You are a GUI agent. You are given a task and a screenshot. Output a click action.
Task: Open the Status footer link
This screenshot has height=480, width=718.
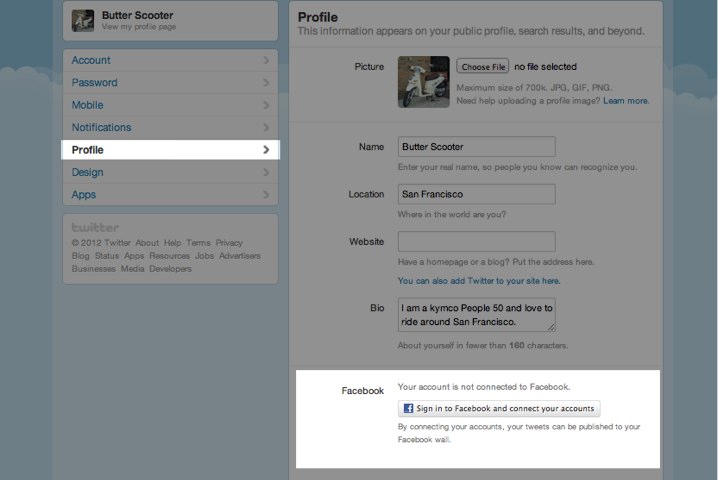[107, 256]
